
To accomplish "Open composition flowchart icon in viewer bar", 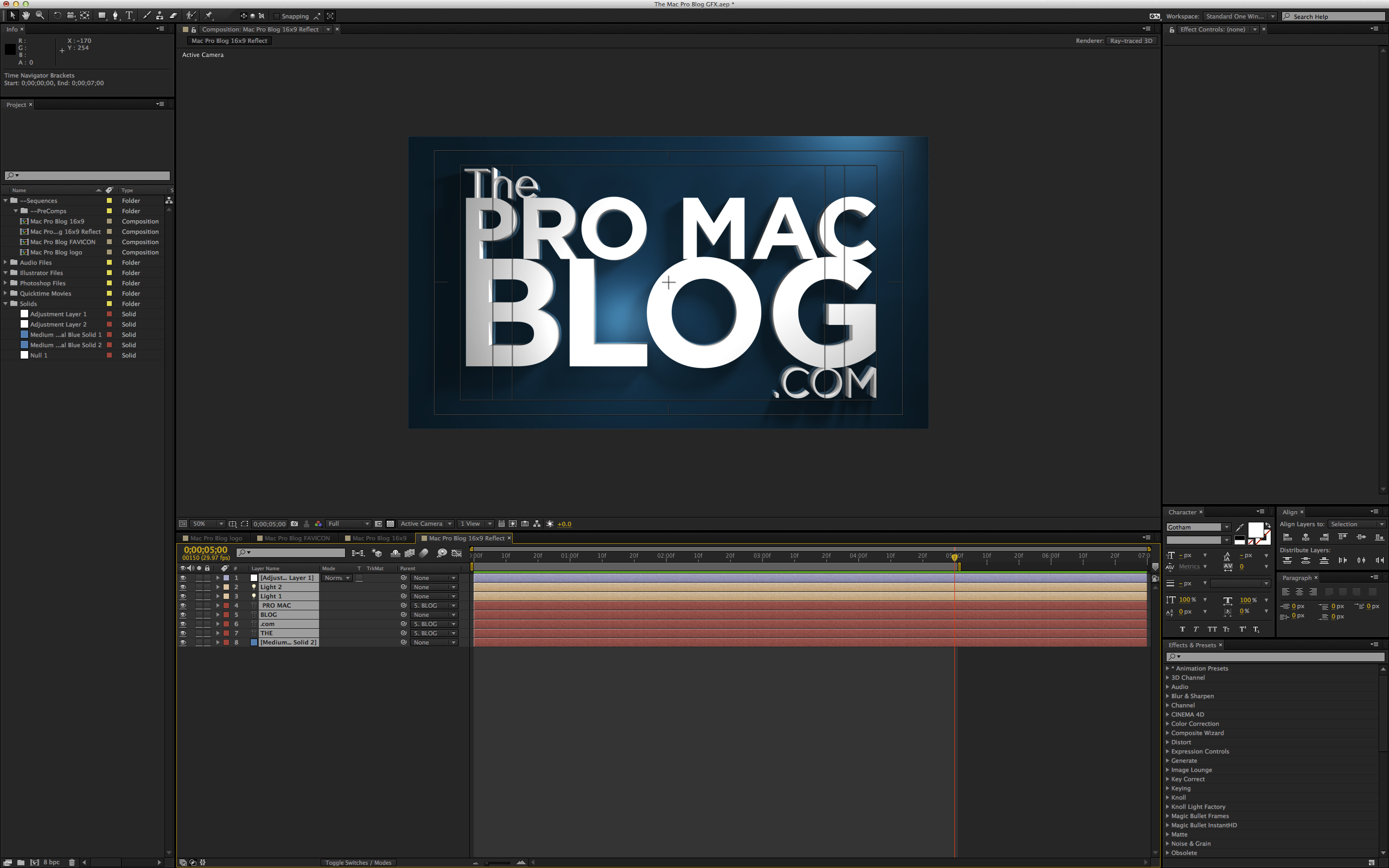I will click(537, 524).
